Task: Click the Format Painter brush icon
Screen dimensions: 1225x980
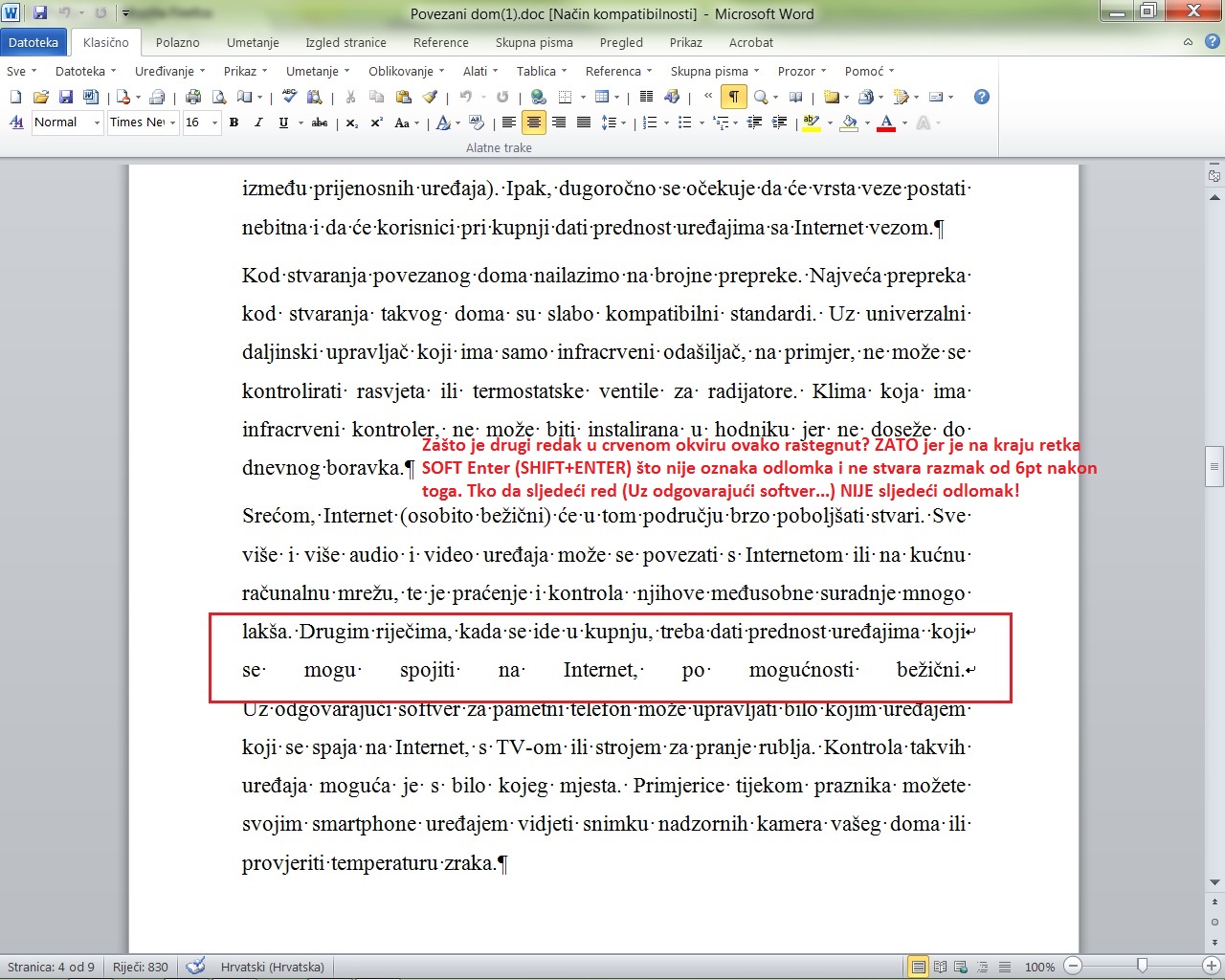Action: pos(430,97)
